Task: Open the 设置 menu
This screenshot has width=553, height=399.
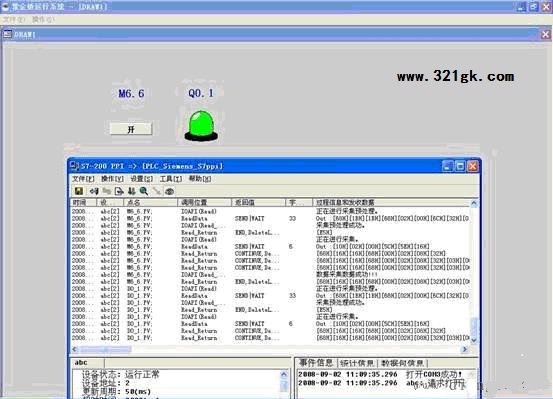Action: tap(142, 179)
